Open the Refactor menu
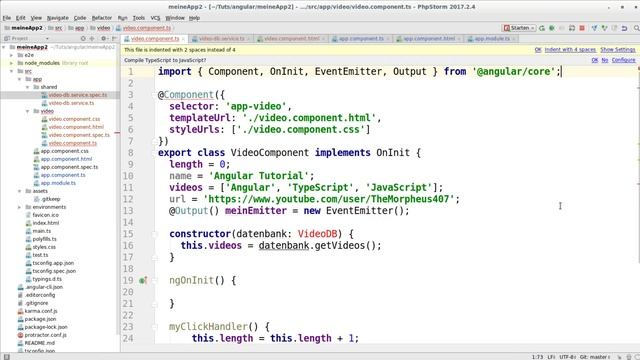 click(102, 18)
